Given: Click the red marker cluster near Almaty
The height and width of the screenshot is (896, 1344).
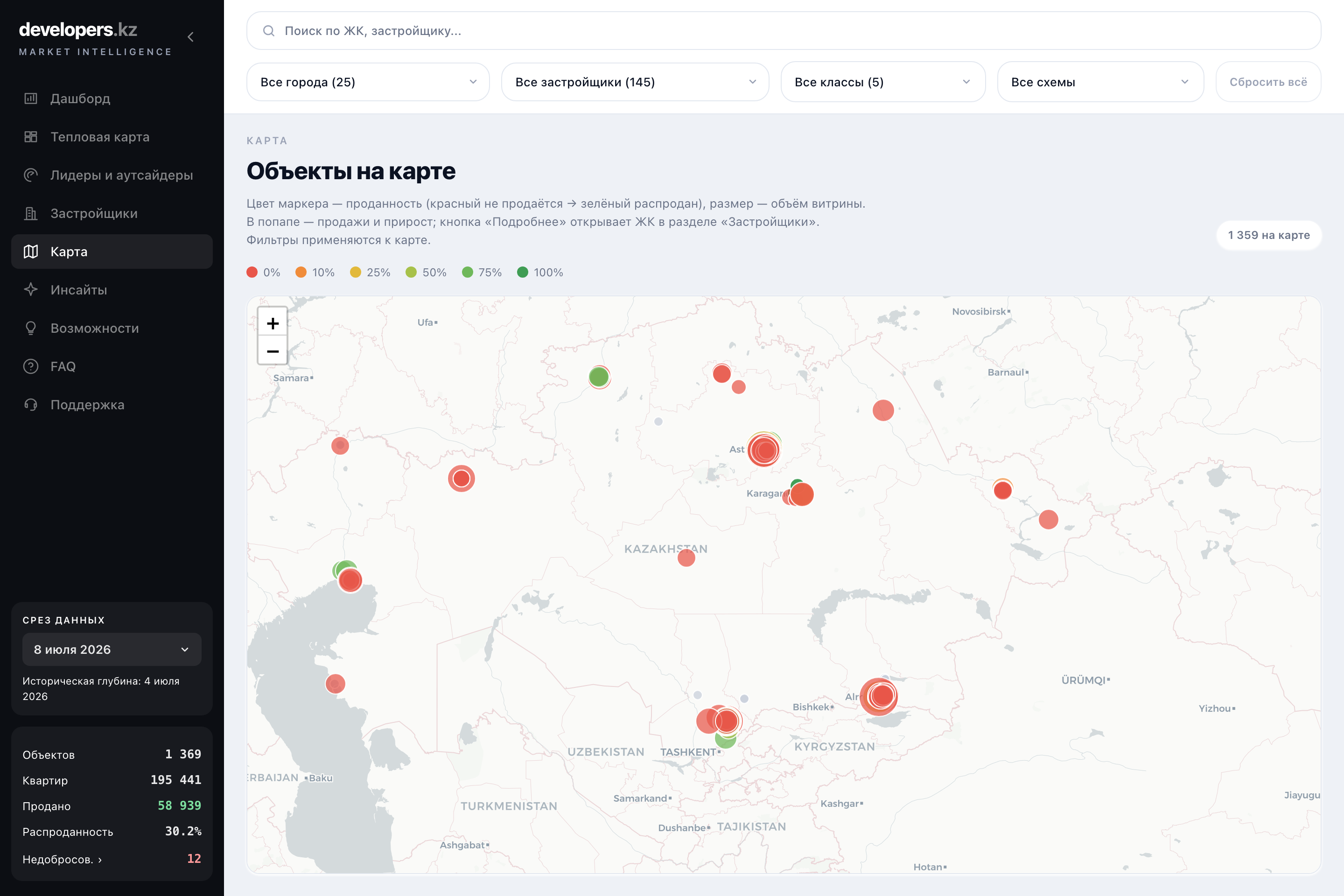Looking at the screenshot, I should click(x=879, y=696).
